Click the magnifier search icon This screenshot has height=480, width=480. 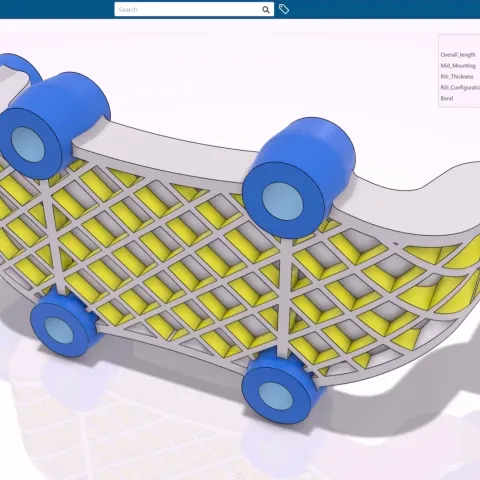(x=266, y=10)
